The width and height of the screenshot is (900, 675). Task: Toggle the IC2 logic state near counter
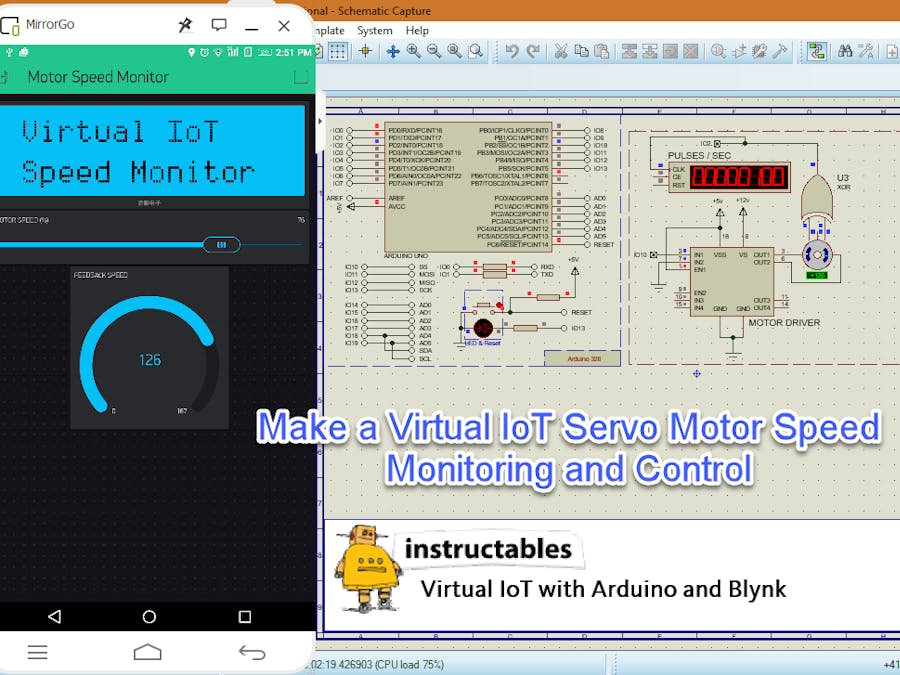[x=717, y=143]
